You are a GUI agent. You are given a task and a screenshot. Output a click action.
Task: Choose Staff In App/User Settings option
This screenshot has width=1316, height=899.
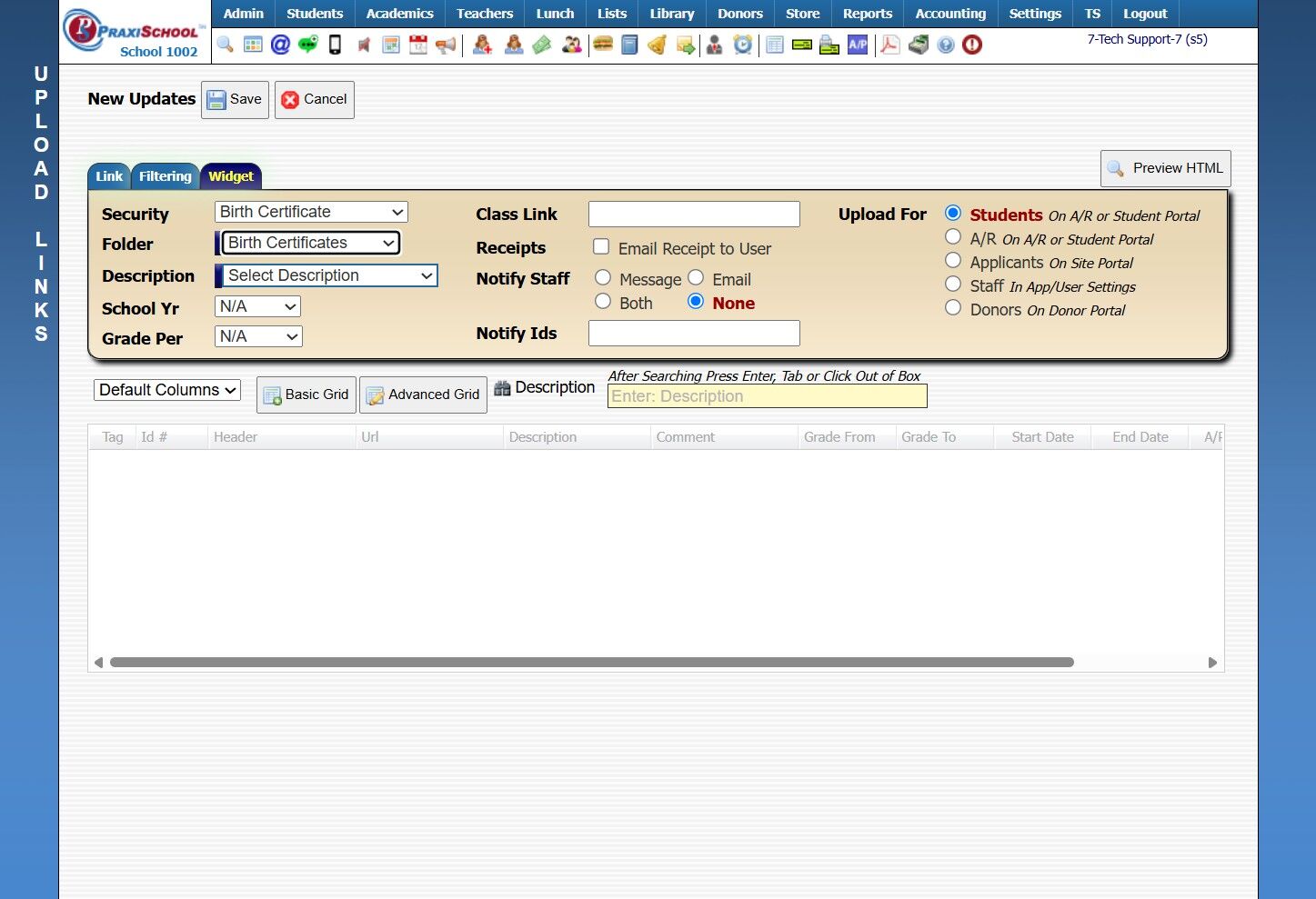[x=953, y=284]
